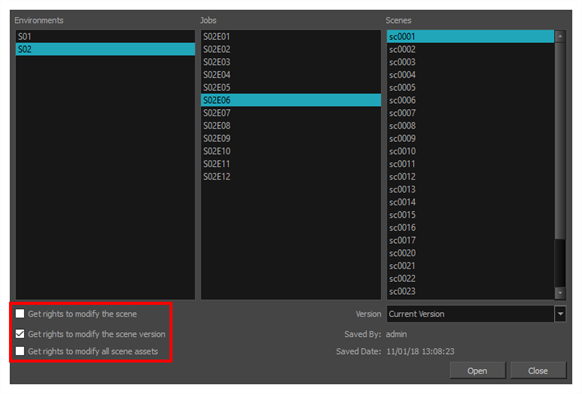
Task: Click the scrollbar down arrow in Scenes list
Action: pos(560,293)
